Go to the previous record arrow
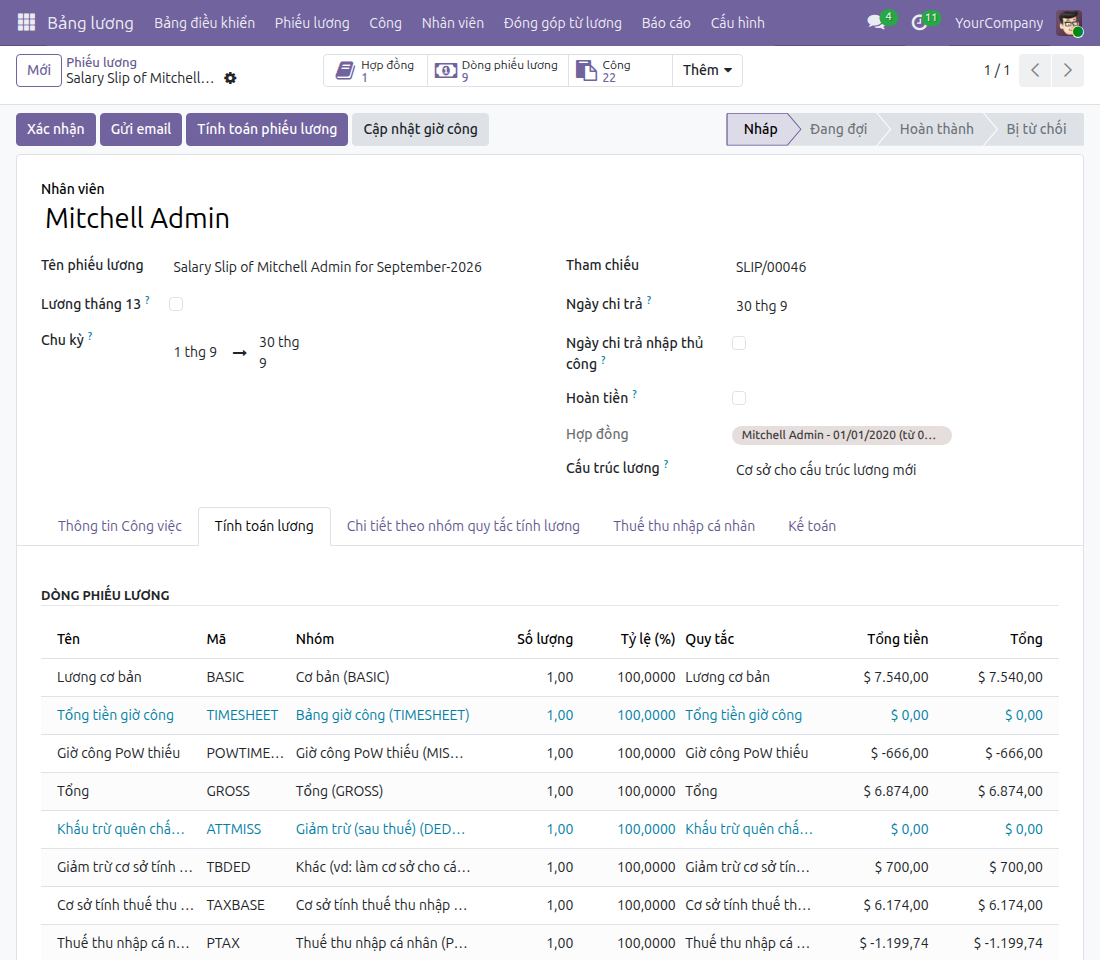1100x960 pixels. (x=1035, y=70)
